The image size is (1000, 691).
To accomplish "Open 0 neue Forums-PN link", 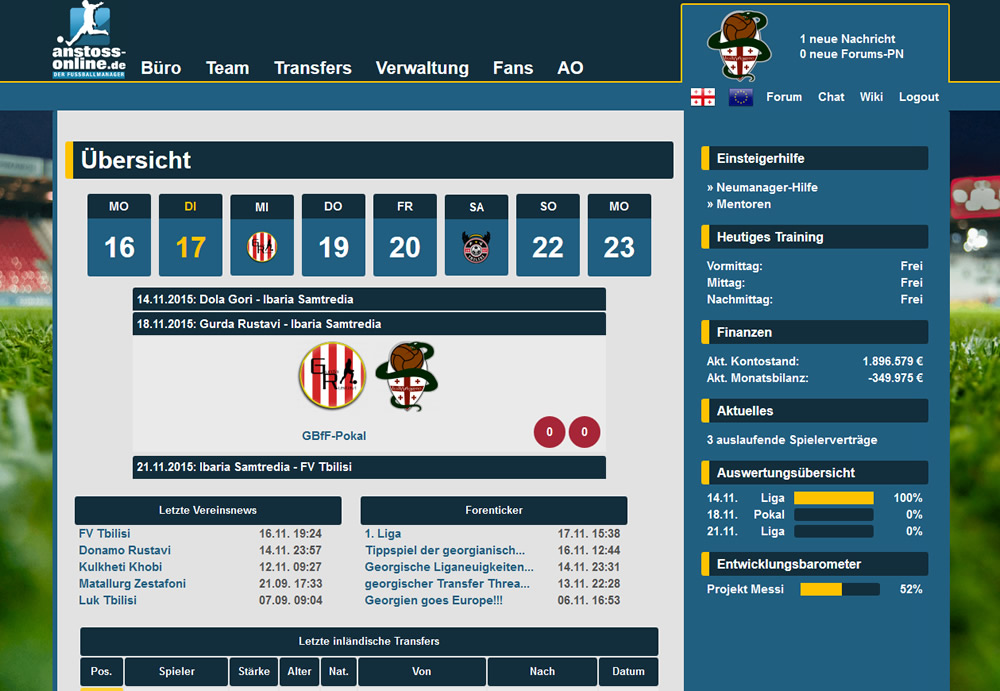I will pyautogui.click(x=851, y=54).
